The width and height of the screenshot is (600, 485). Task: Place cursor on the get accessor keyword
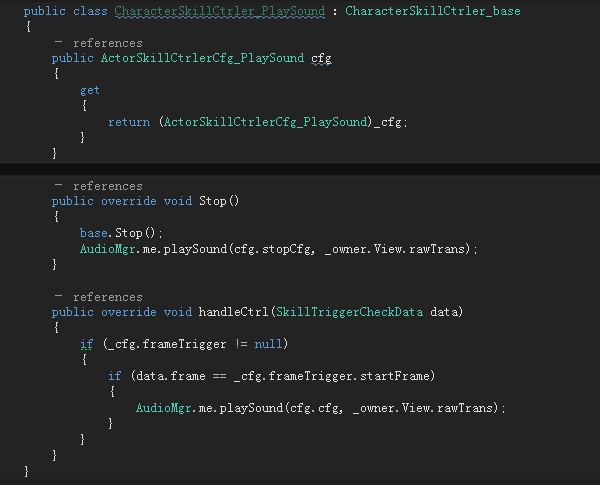90,90
